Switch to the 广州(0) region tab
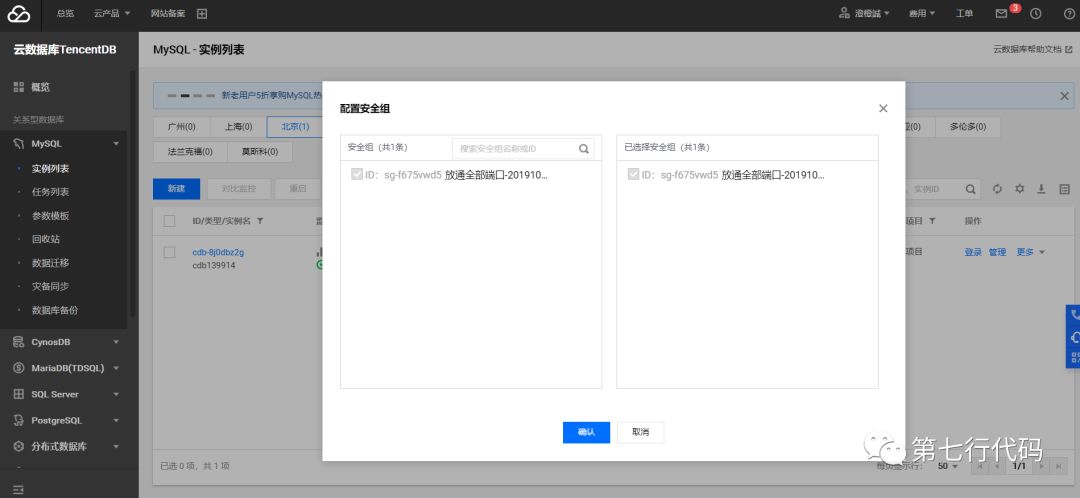 click(181, 127)
